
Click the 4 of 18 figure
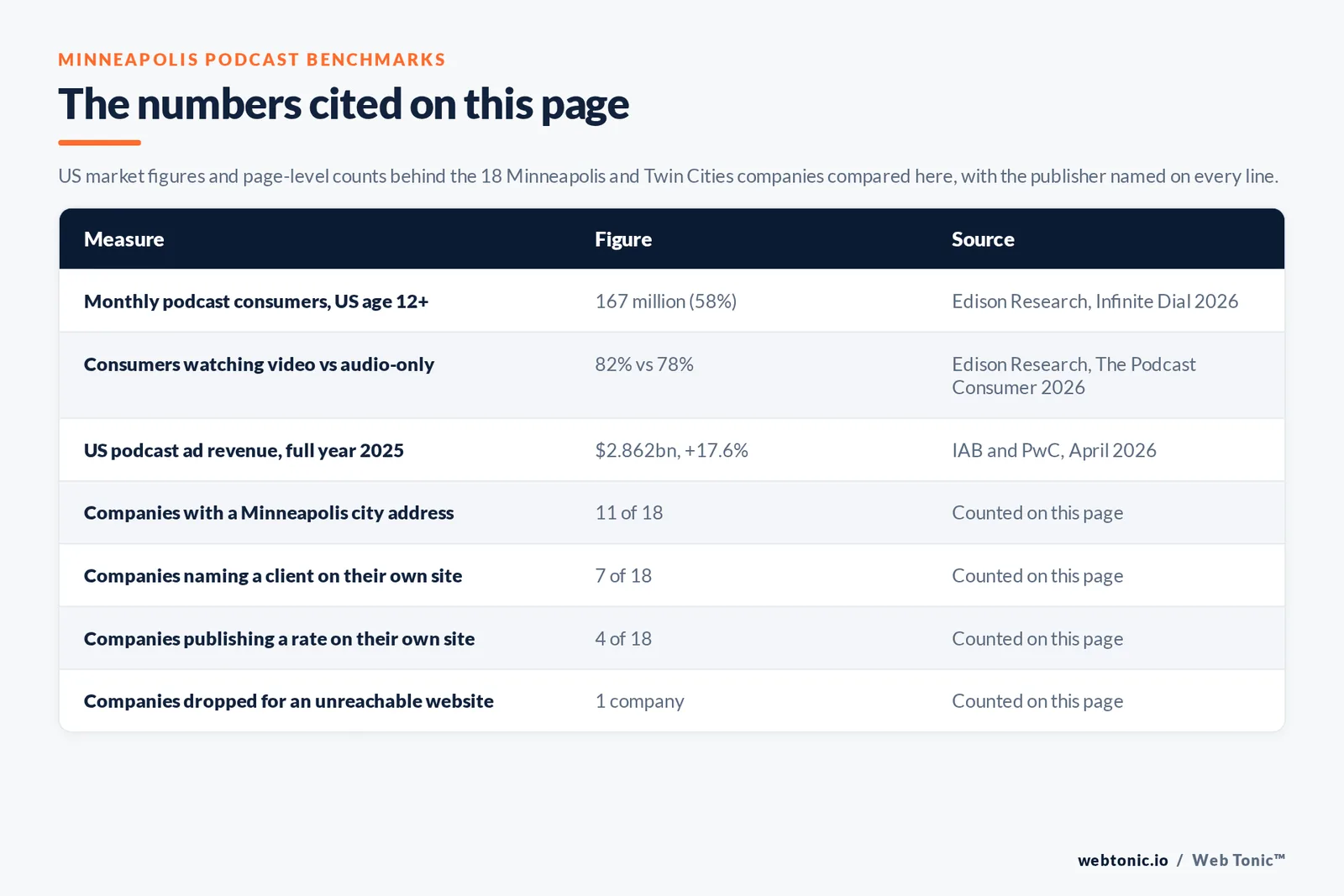[x=623, y=639]
